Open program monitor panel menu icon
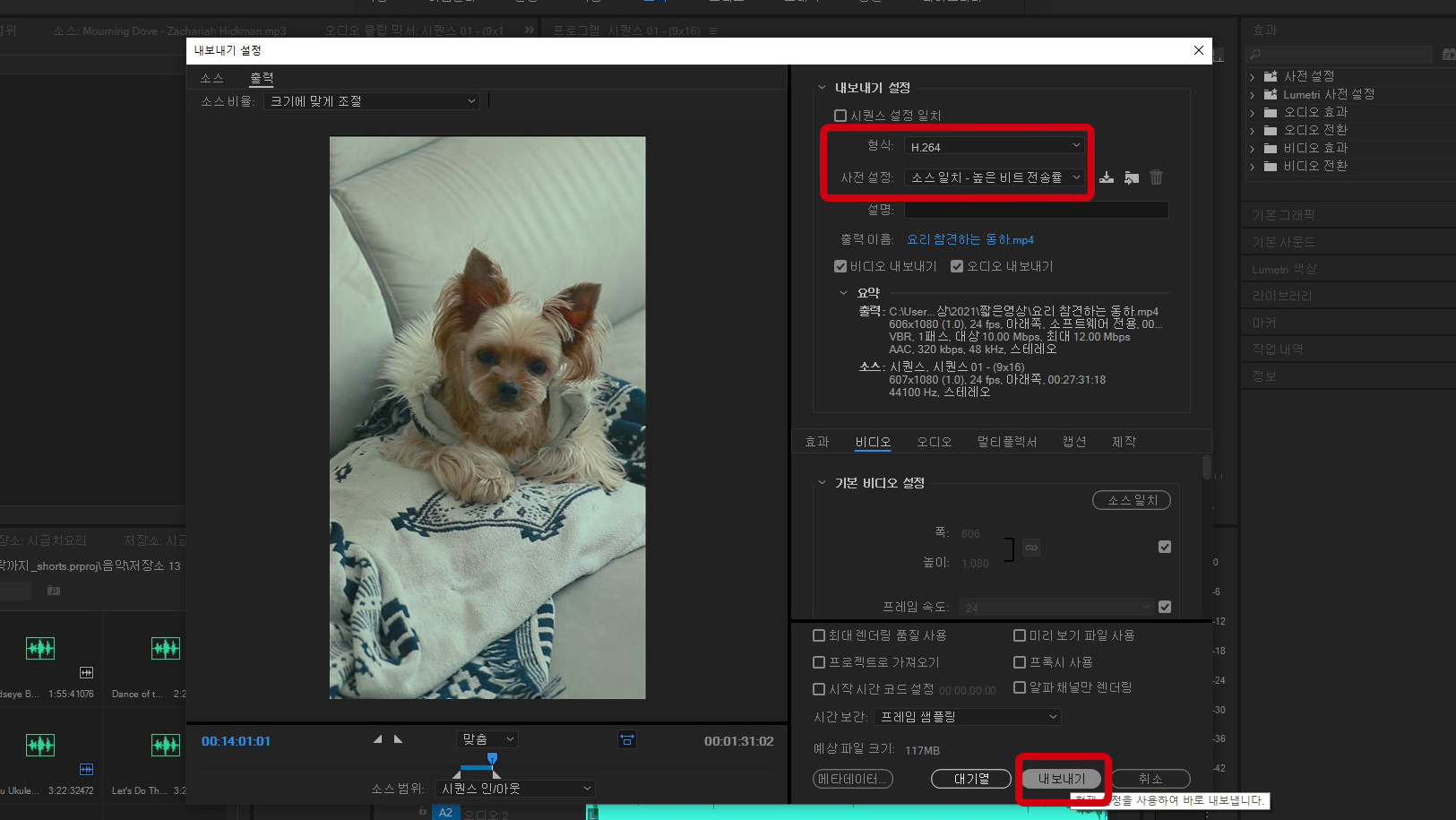Viewport: 1456px width, 820px height. (x=713, y=30)
